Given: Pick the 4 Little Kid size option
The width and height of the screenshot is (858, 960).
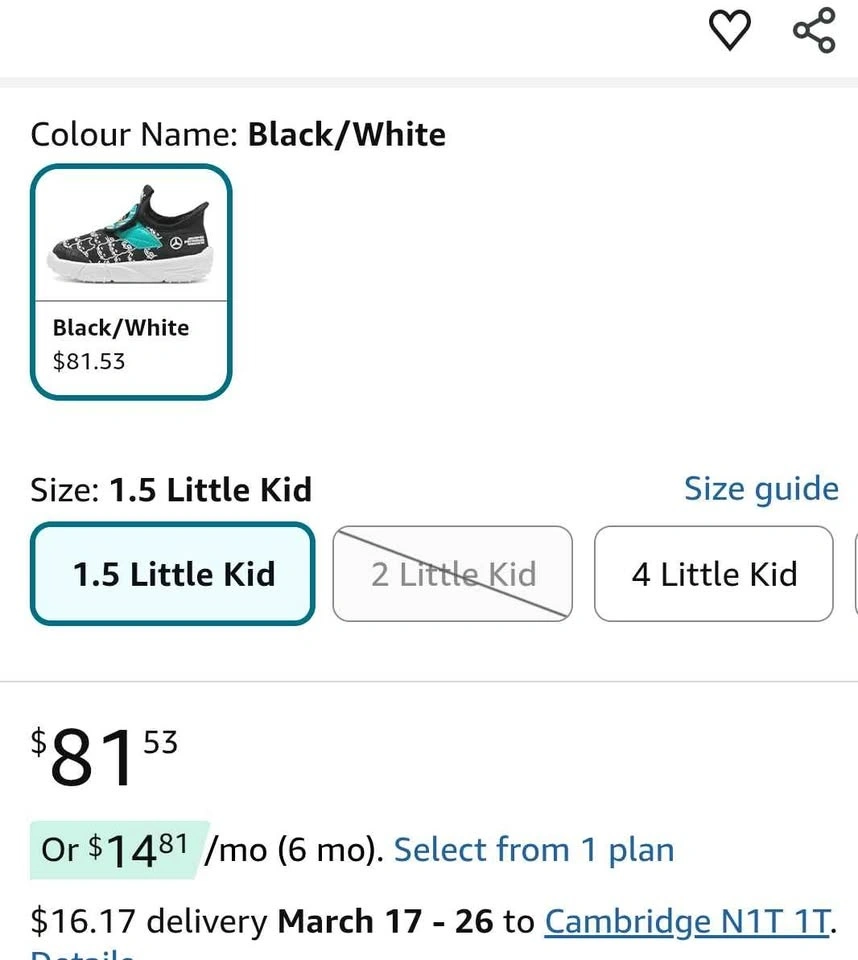Looking at the screenshot, I should 714,574.
